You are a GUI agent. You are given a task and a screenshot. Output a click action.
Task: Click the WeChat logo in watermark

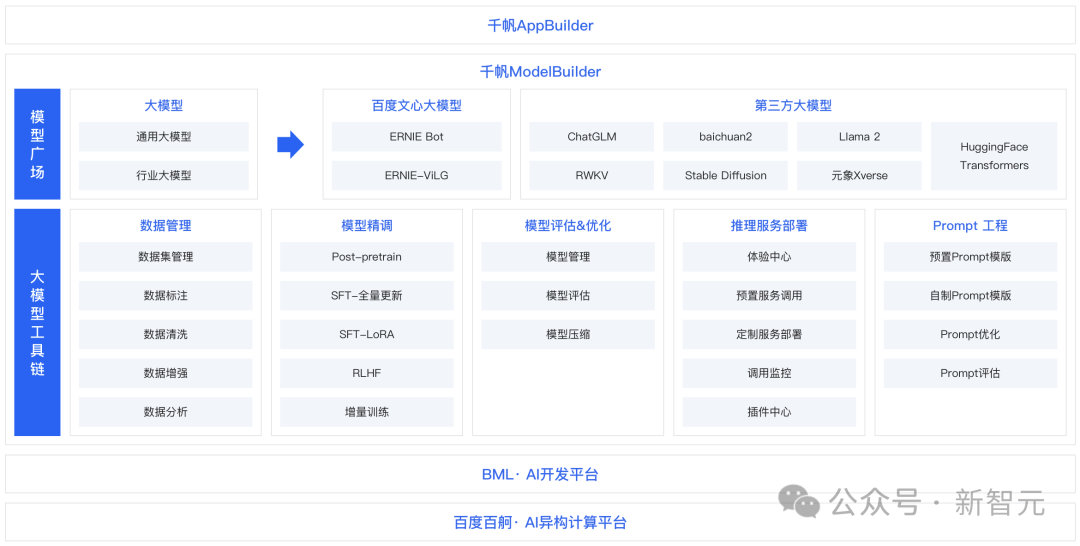point(800,500)
